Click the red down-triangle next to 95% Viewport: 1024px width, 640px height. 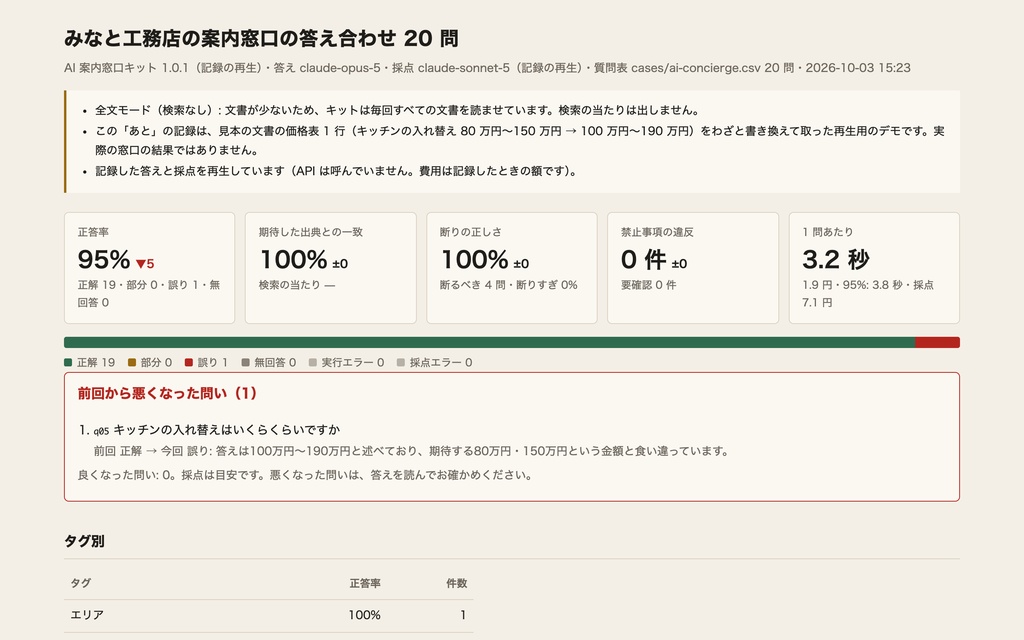pos(140,264)
